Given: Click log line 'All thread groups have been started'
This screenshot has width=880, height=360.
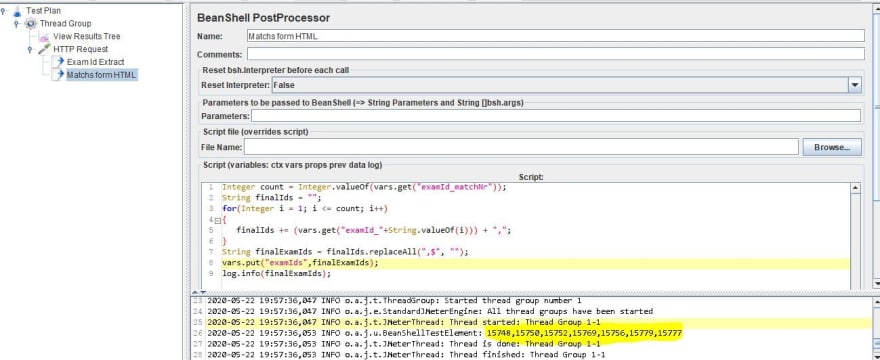Looking at the screenshot, I should [430, 311].
